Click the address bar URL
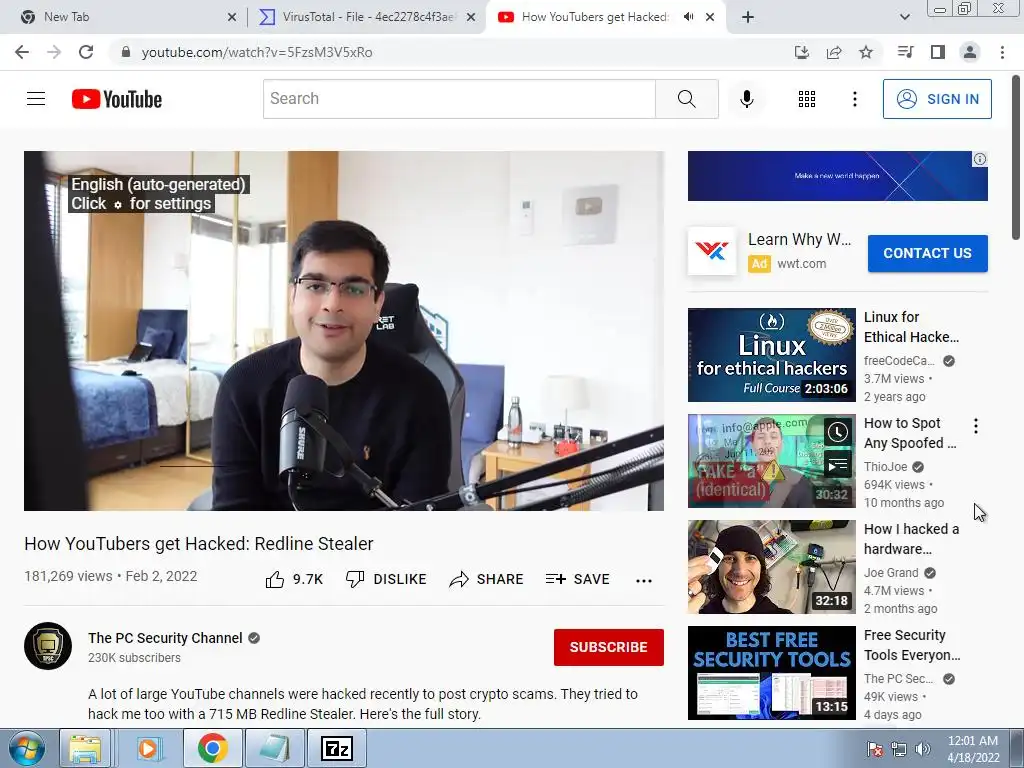 (257, 52)
